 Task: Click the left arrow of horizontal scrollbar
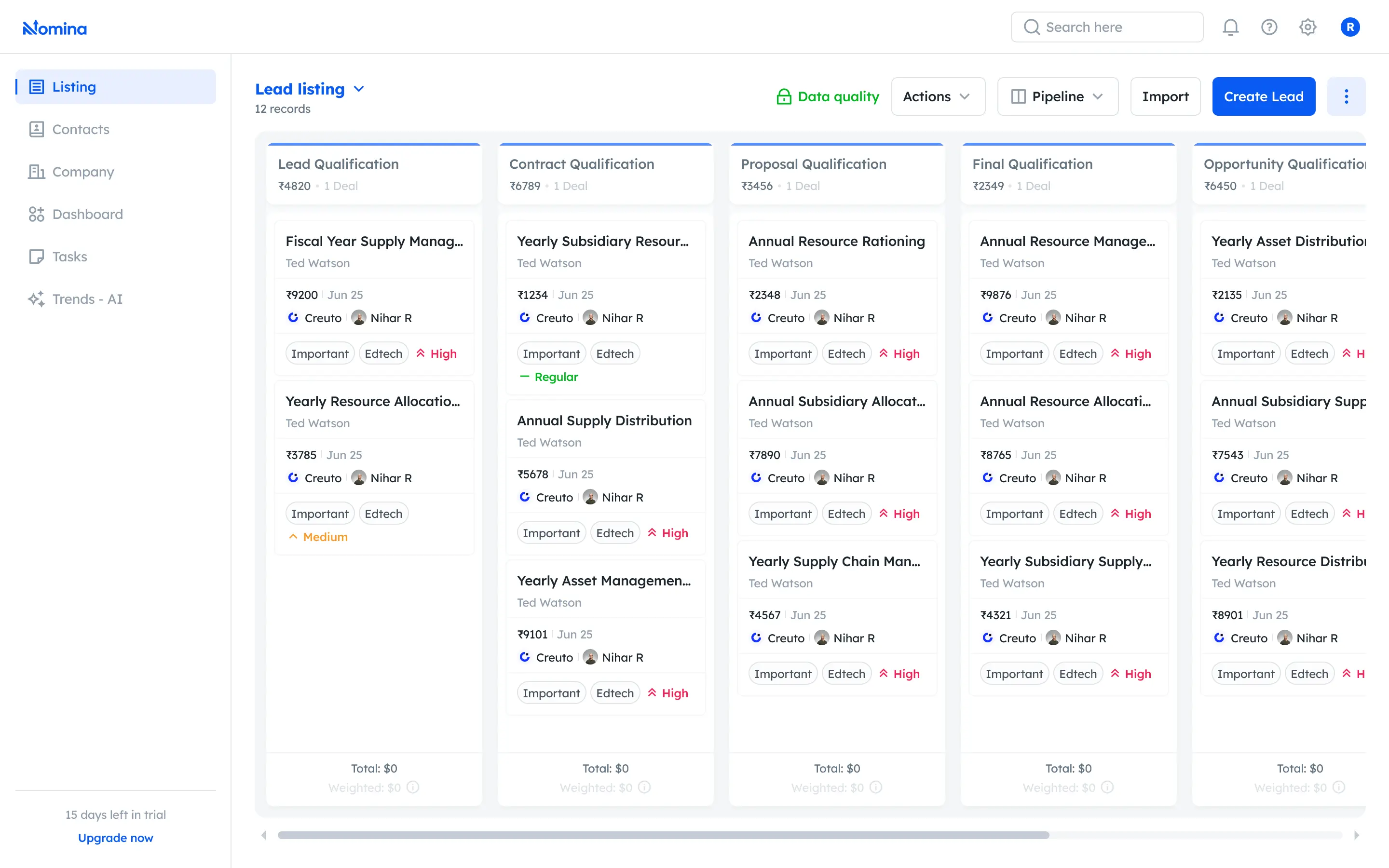[x=264, y=835]
